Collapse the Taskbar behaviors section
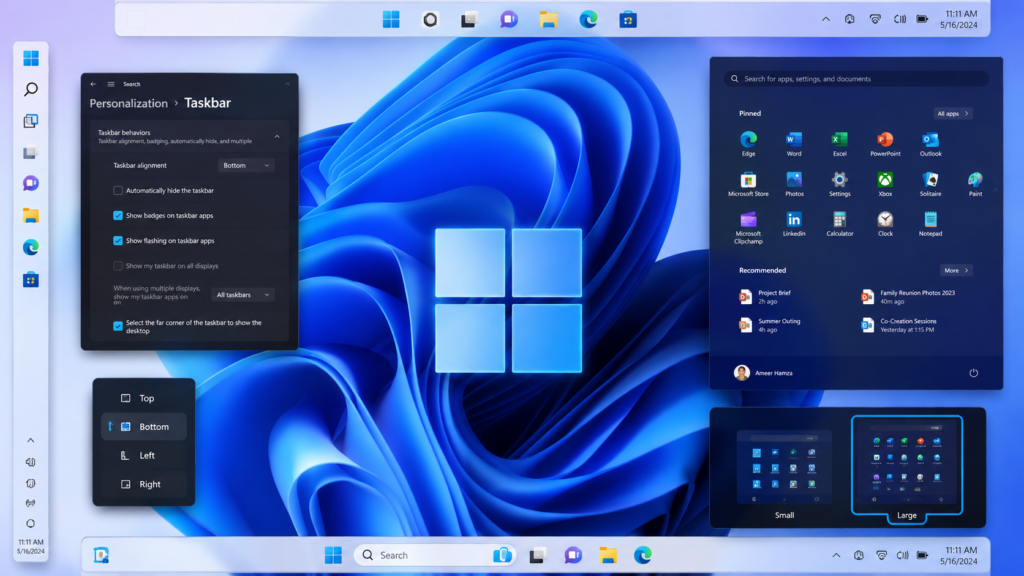 [277, 136]
